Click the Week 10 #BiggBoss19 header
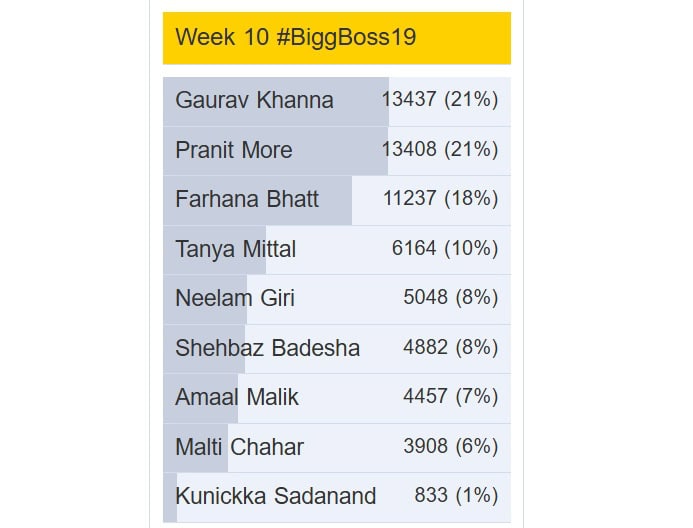The width and height of the screenshot is (693, 528). click(336, 38)
